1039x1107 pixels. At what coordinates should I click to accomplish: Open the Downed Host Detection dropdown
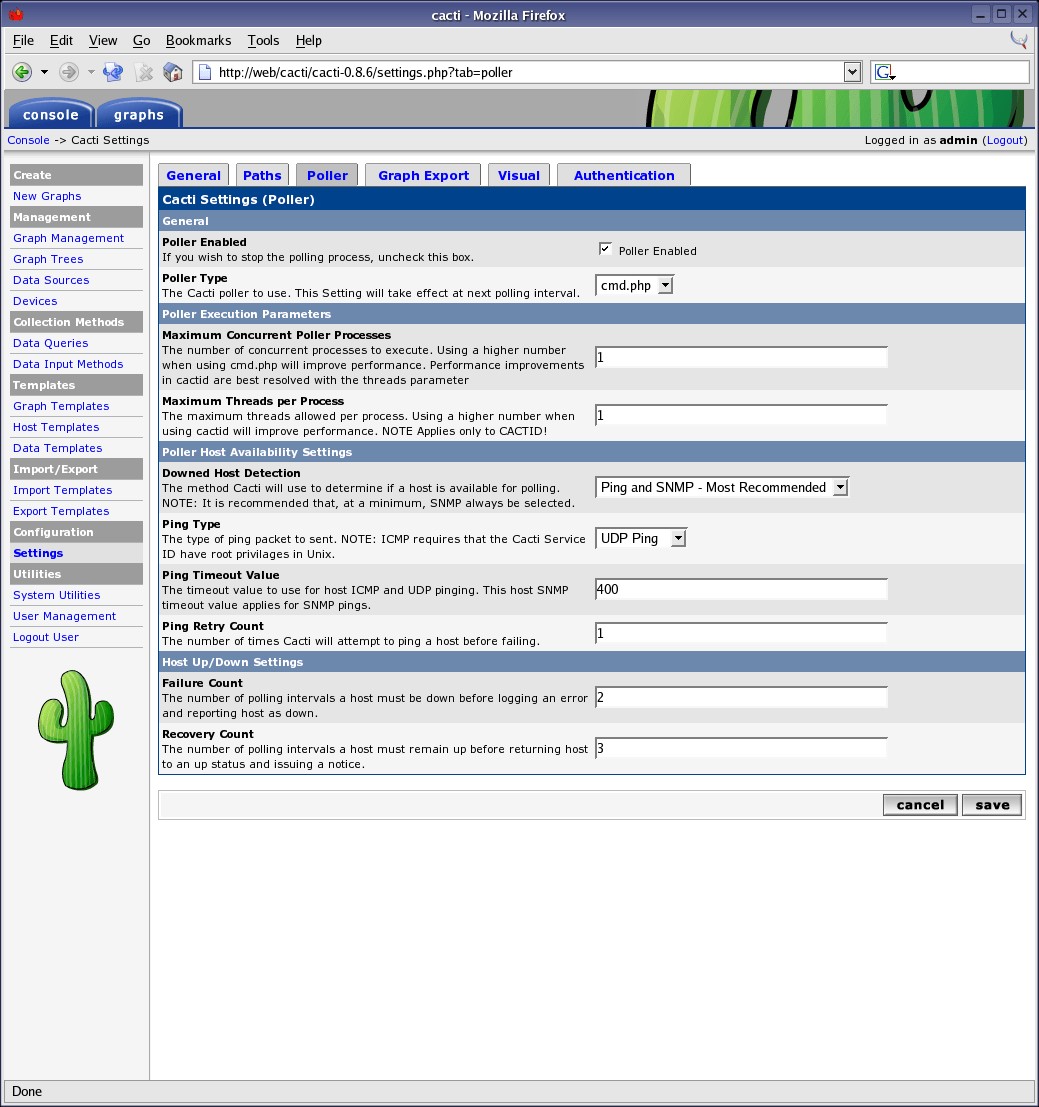(721, 487)
